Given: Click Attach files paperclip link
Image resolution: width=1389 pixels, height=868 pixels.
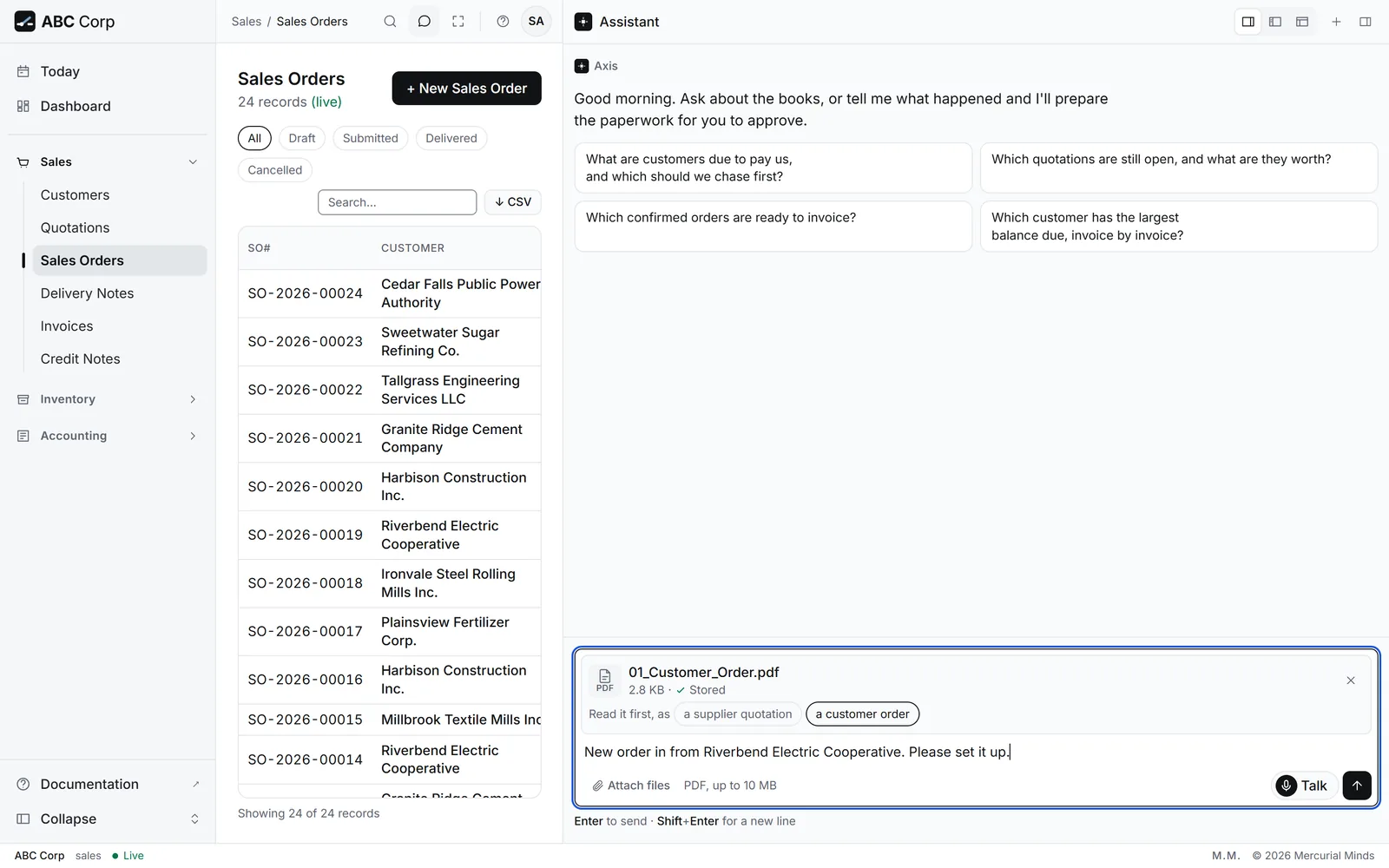Looking at the screenshot, I should (631, 786).
